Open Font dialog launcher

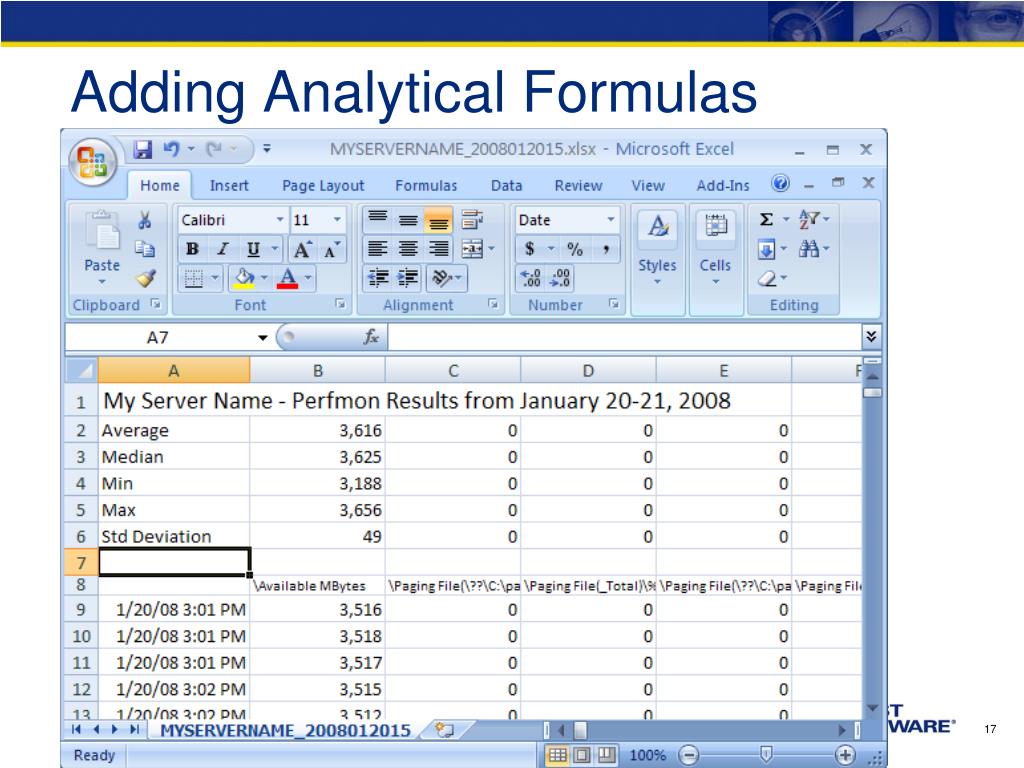[x=340, y=304]
